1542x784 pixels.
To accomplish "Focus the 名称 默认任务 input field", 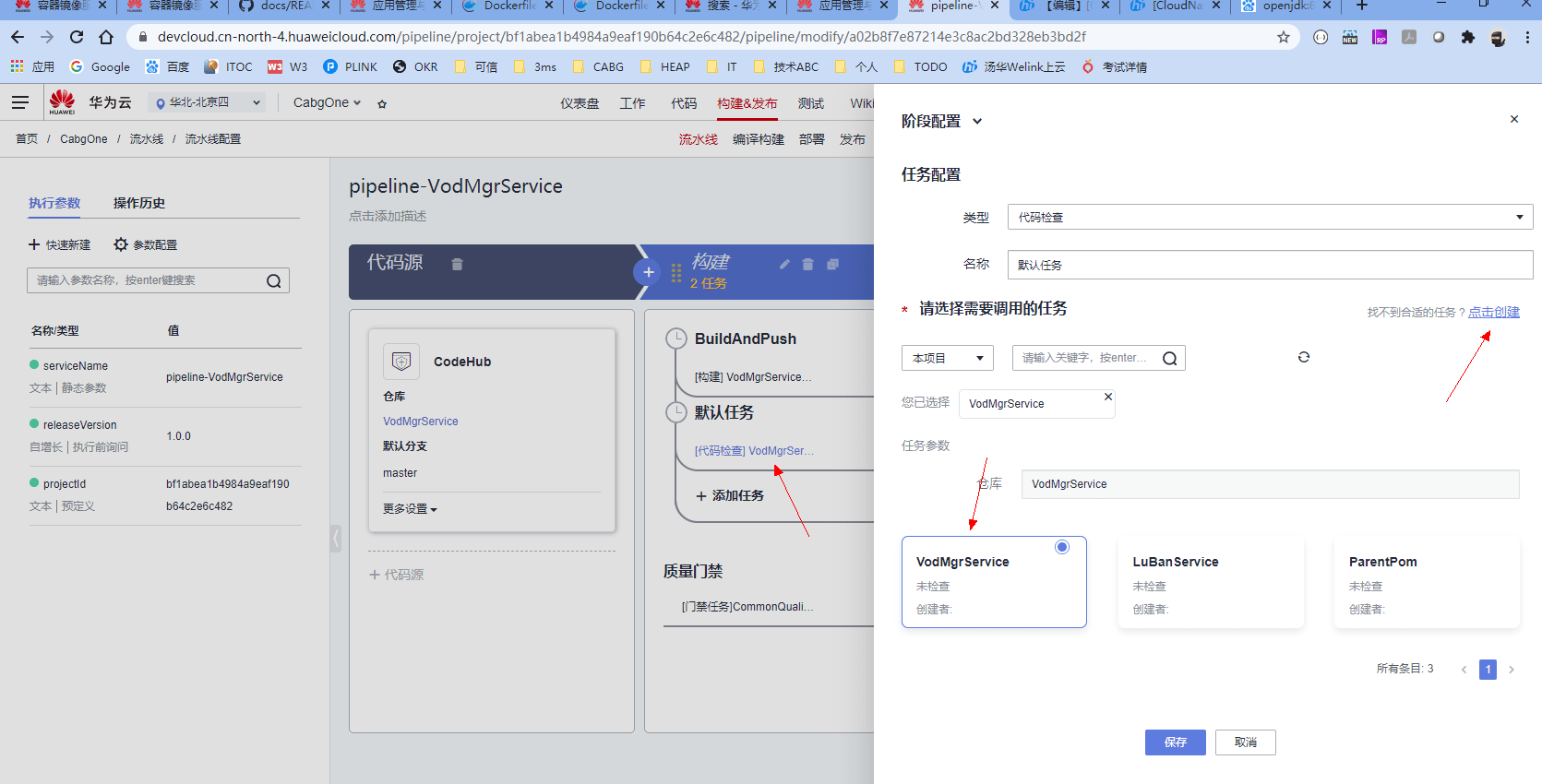I will click(x=1270, y=265).
